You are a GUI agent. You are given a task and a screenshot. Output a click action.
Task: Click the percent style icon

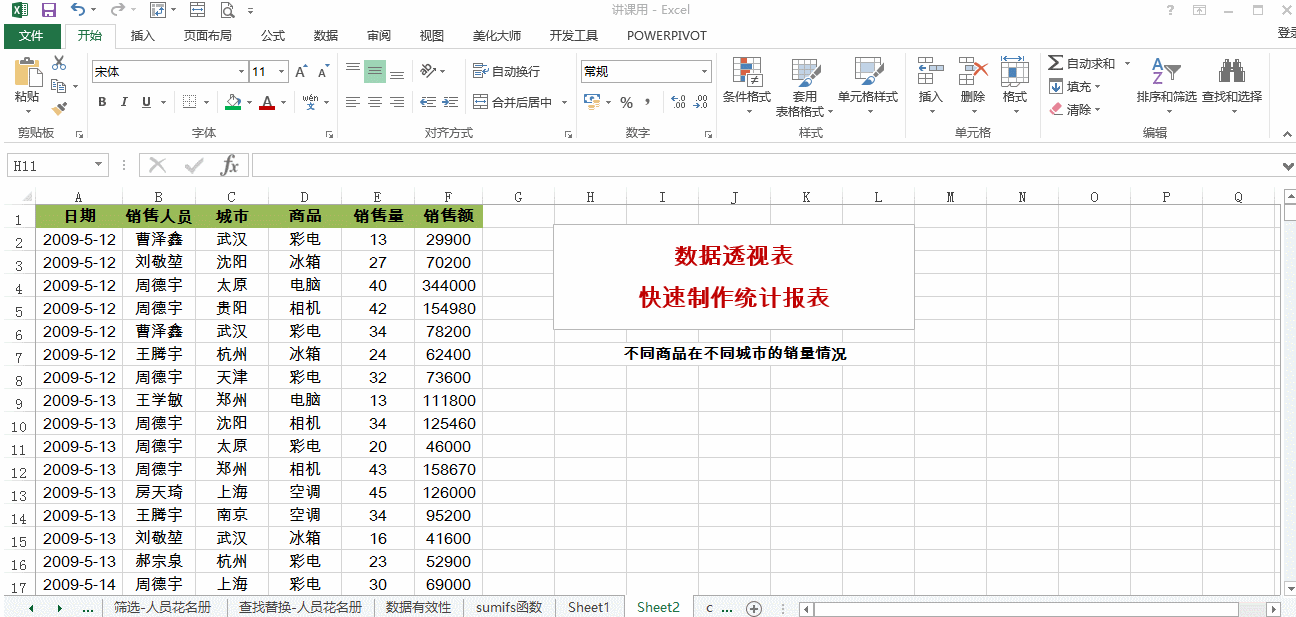coord(626,102)
